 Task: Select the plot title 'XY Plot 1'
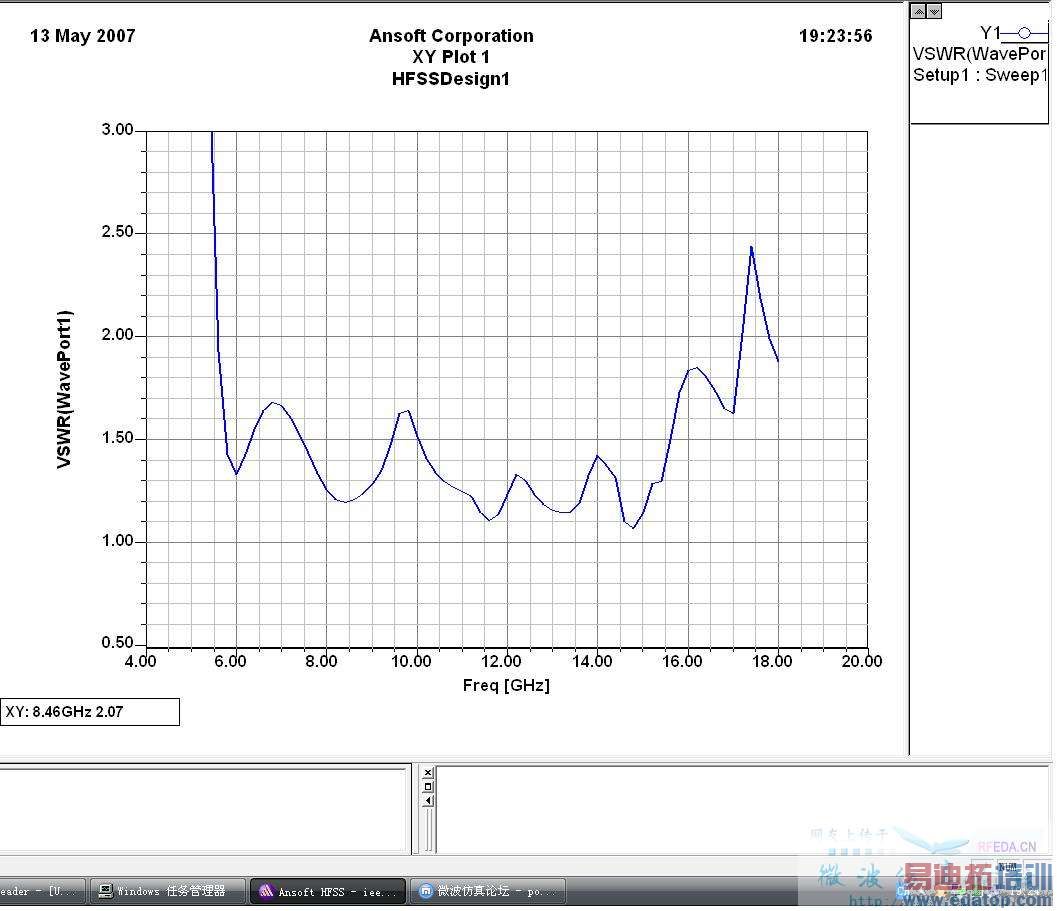point(451,57)
